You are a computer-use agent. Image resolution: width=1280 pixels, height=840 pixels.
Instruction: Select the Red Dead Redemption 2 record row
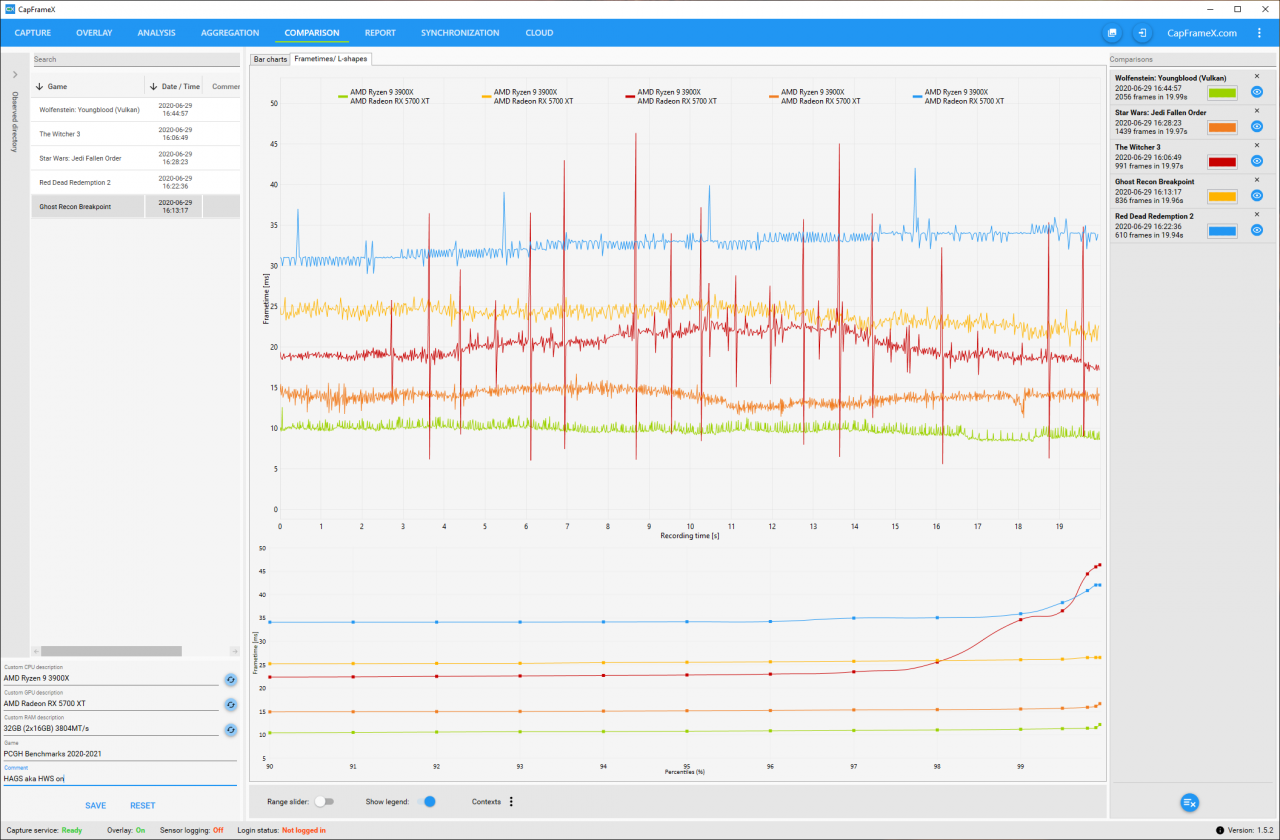136,182
